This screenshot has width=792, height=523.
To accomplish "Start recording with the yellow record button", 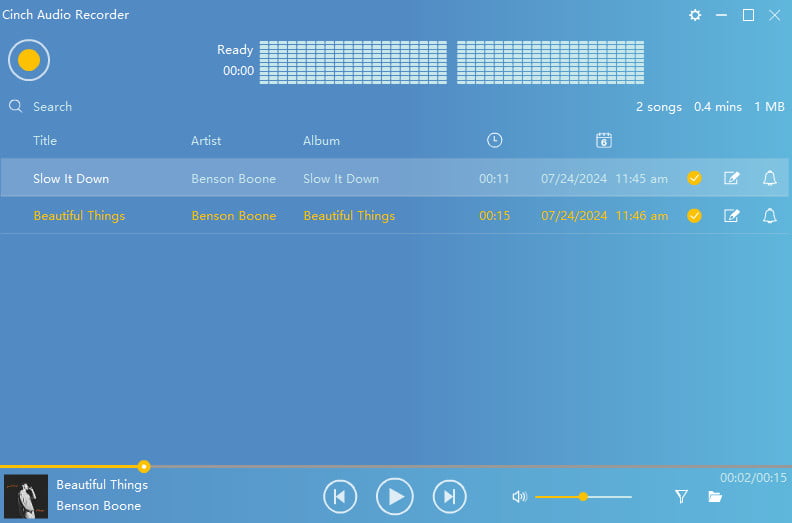I will click(29, 60).
